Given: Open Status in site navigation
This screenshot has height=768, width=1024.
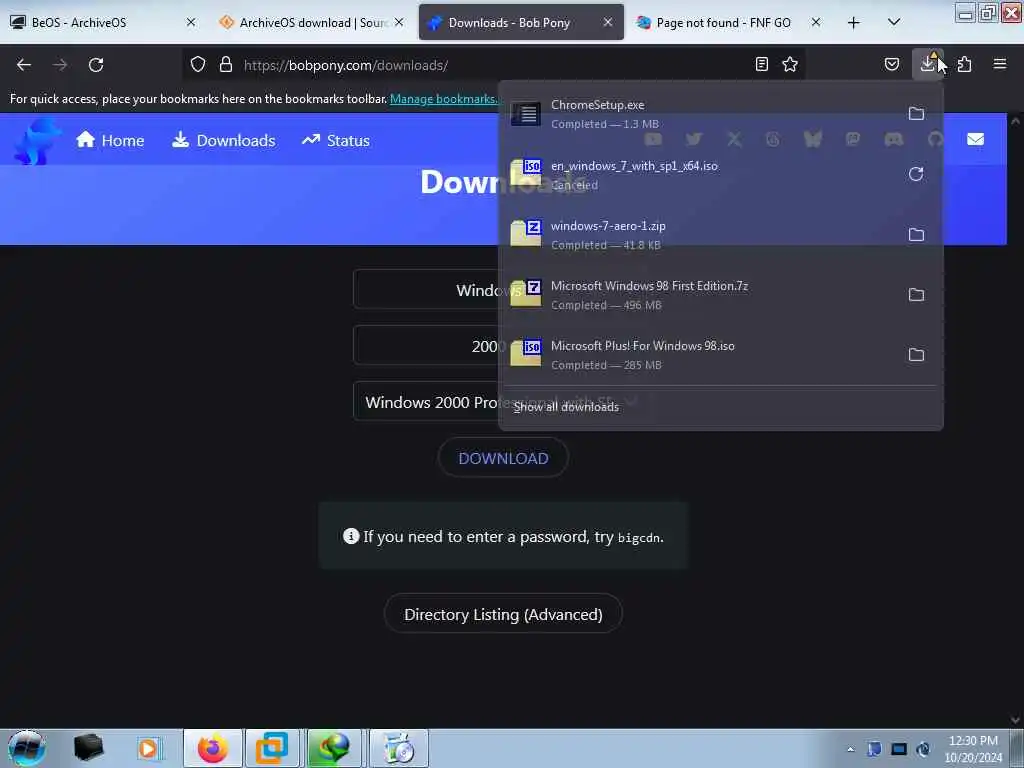Looking at the screenshot, I should [336, 140].
